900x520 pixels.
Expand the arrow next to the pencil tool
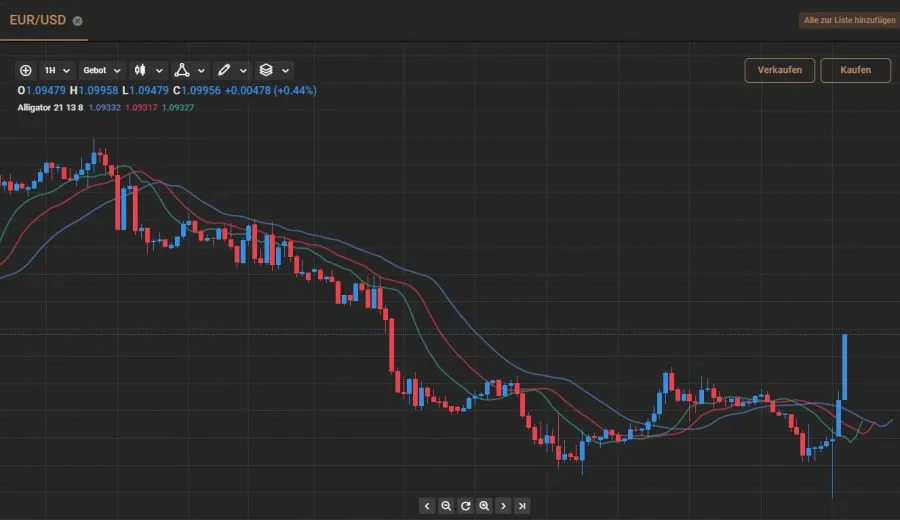[243, 70]
